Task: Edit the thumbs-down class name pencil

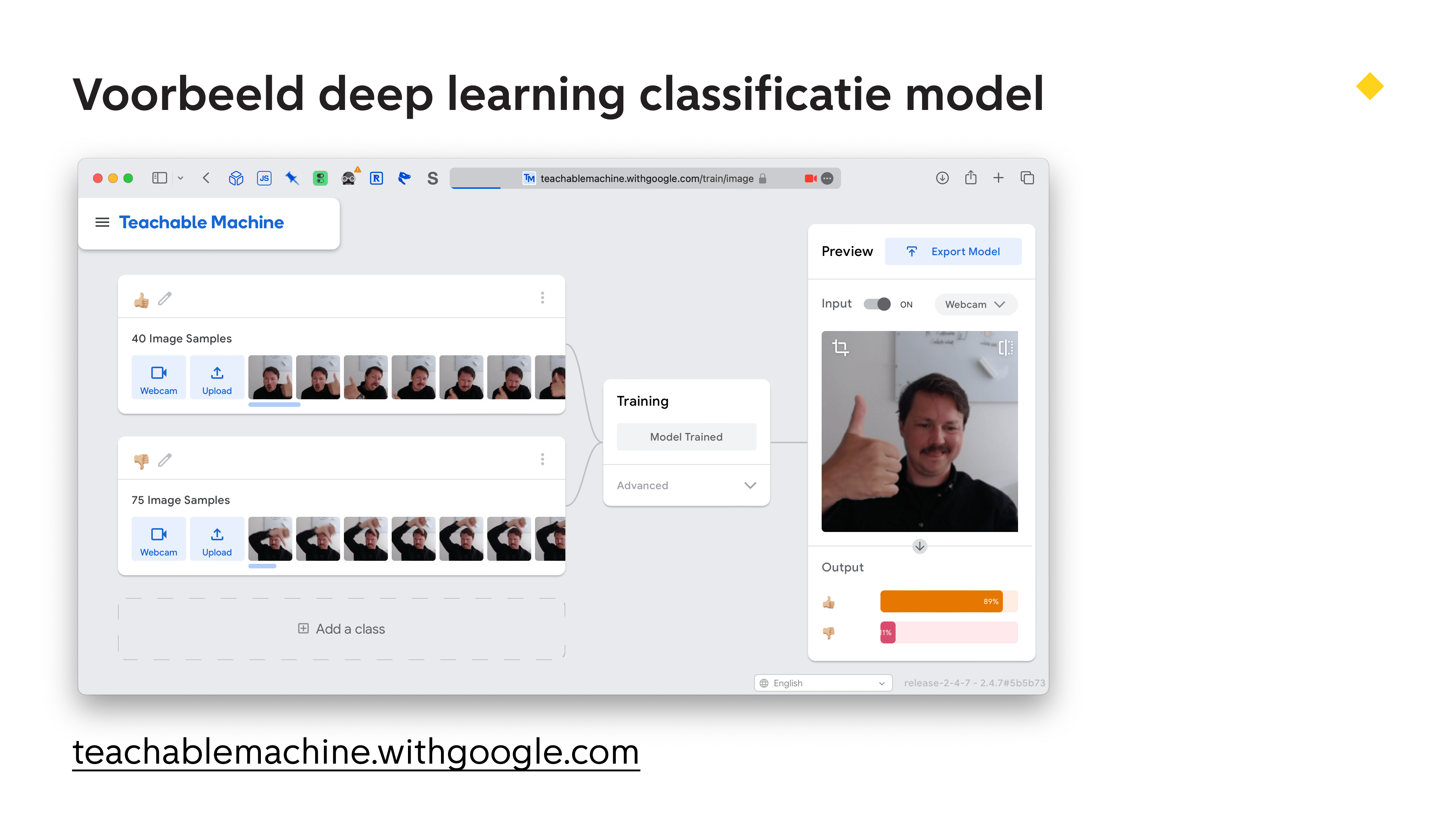Action: pos(165,460)
